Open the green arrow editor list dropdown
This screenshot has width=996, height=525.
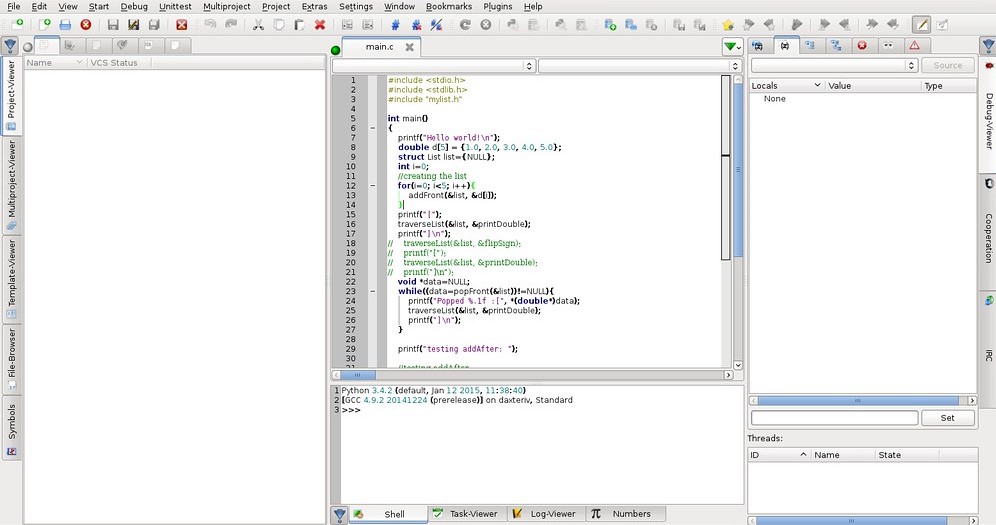[733, 46]
